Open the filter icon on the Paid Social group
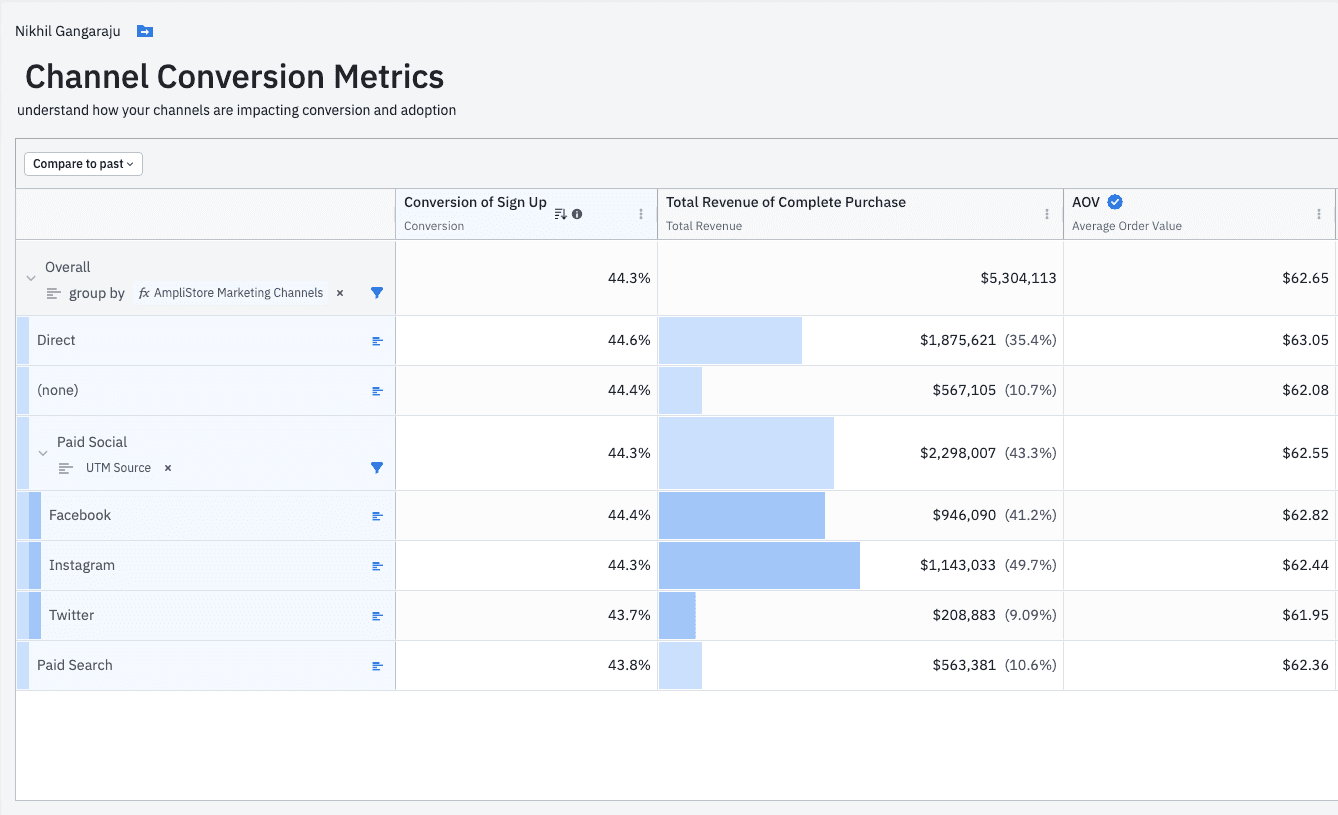Image resolution: width=1338 pixels, height=815 pixels. point(376,467)
